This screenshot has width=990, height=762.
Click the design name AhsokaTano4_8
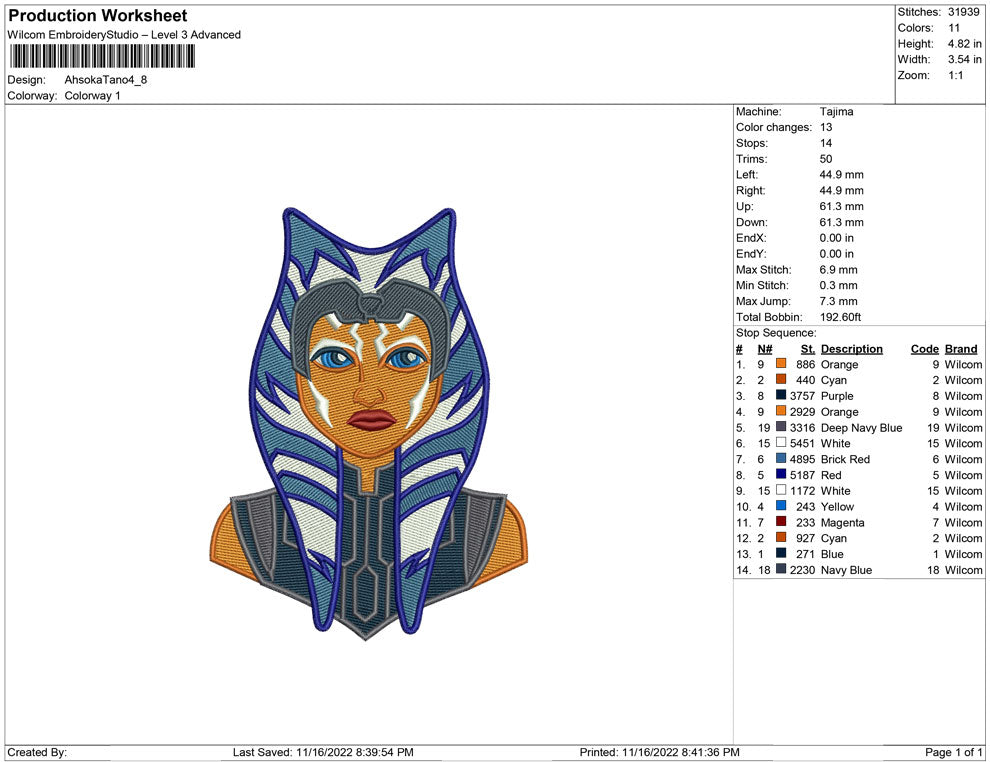(x=105, y=80)
